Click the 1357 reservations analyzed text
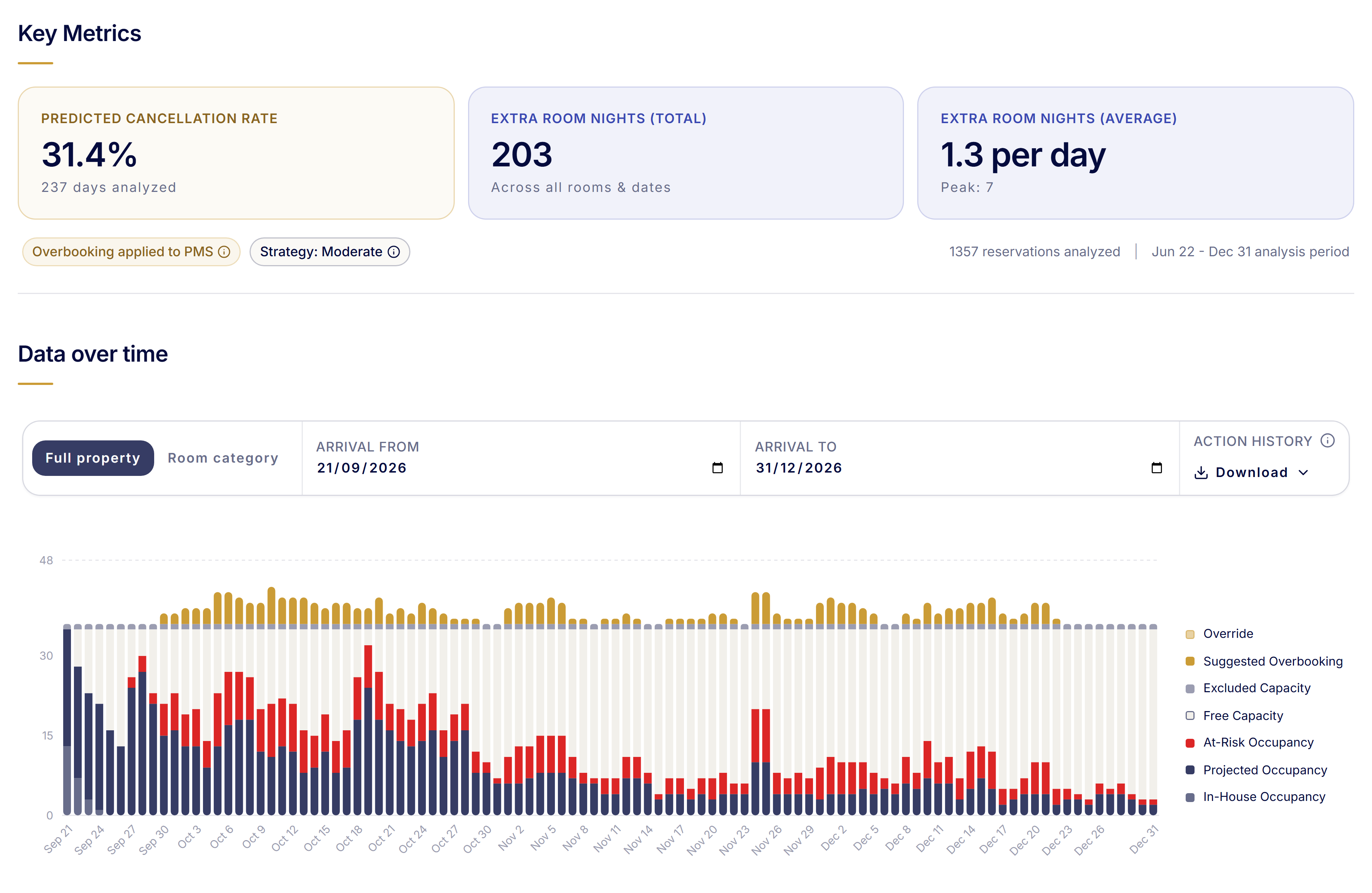The height and width of the screenshot is (893, 1372). [1035, 252]
